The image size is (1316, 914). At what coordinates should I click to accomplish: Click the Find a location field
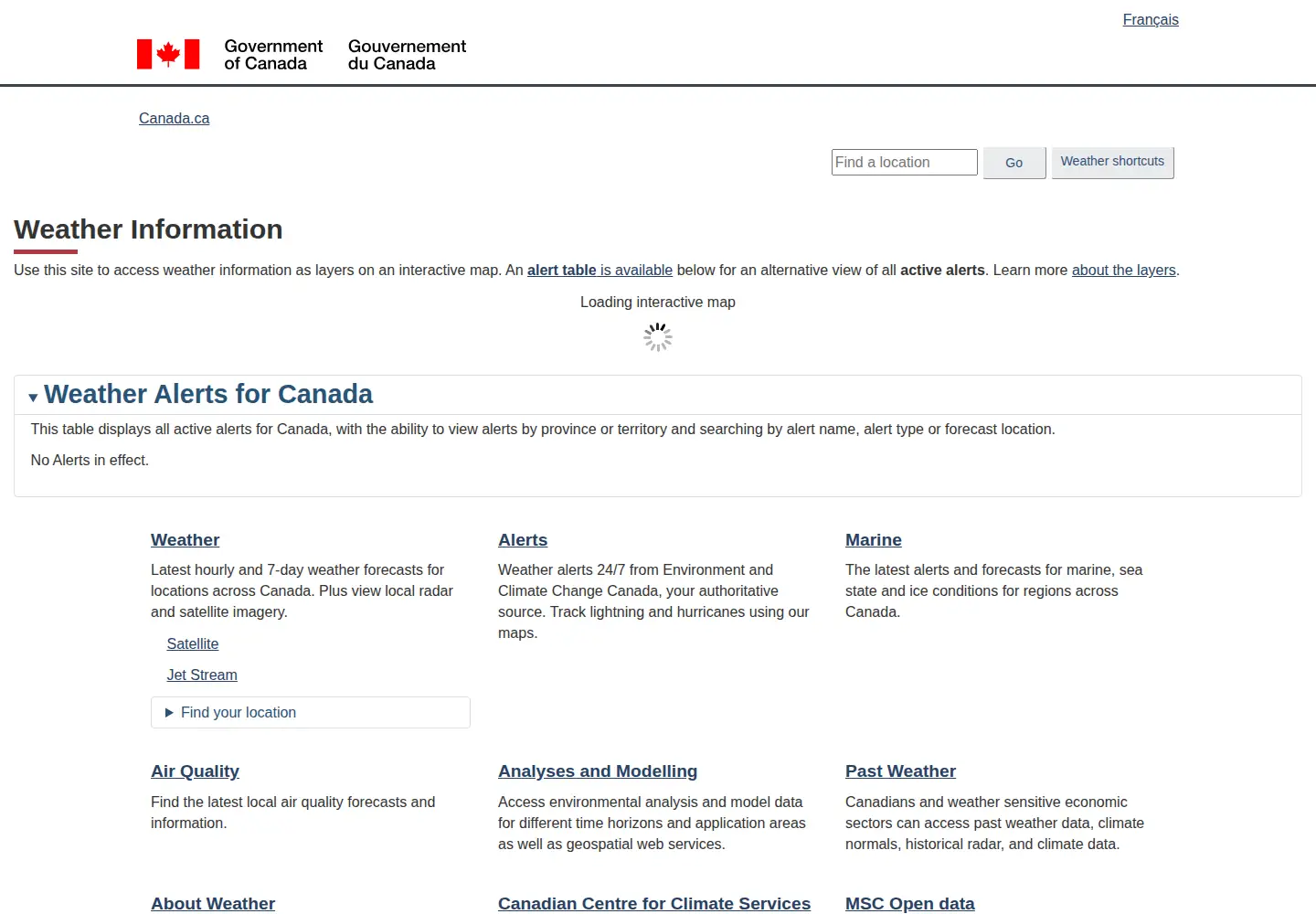point(905,163)
